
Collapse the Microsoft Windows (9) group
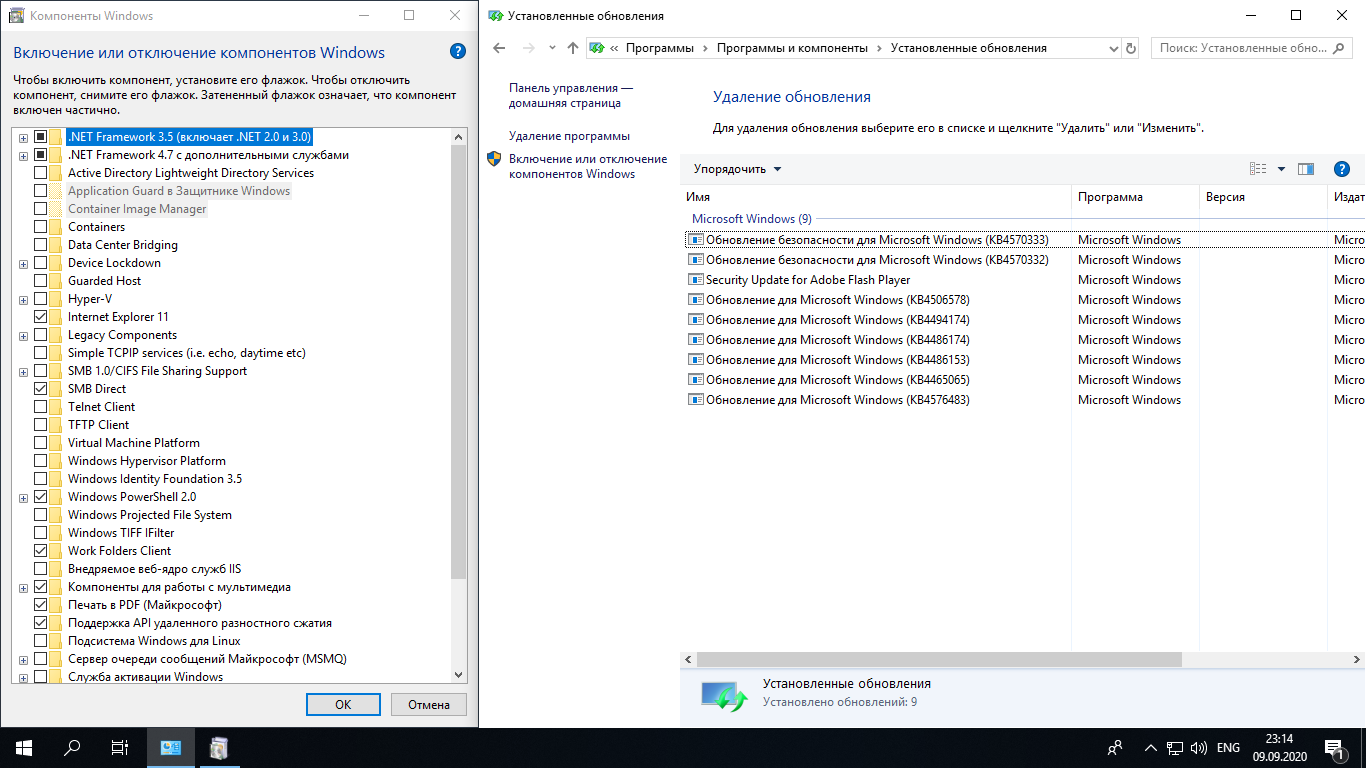(752, 218)
